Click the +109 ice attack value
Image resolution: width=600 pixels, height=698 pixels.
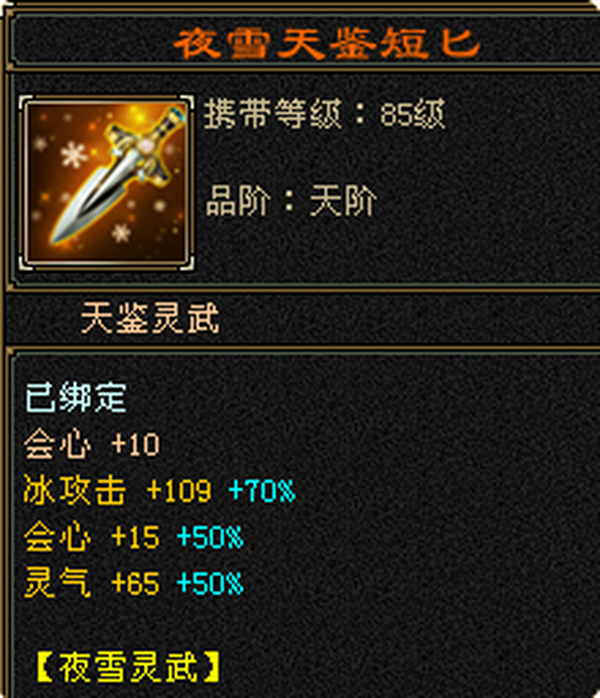pos(179,491)
